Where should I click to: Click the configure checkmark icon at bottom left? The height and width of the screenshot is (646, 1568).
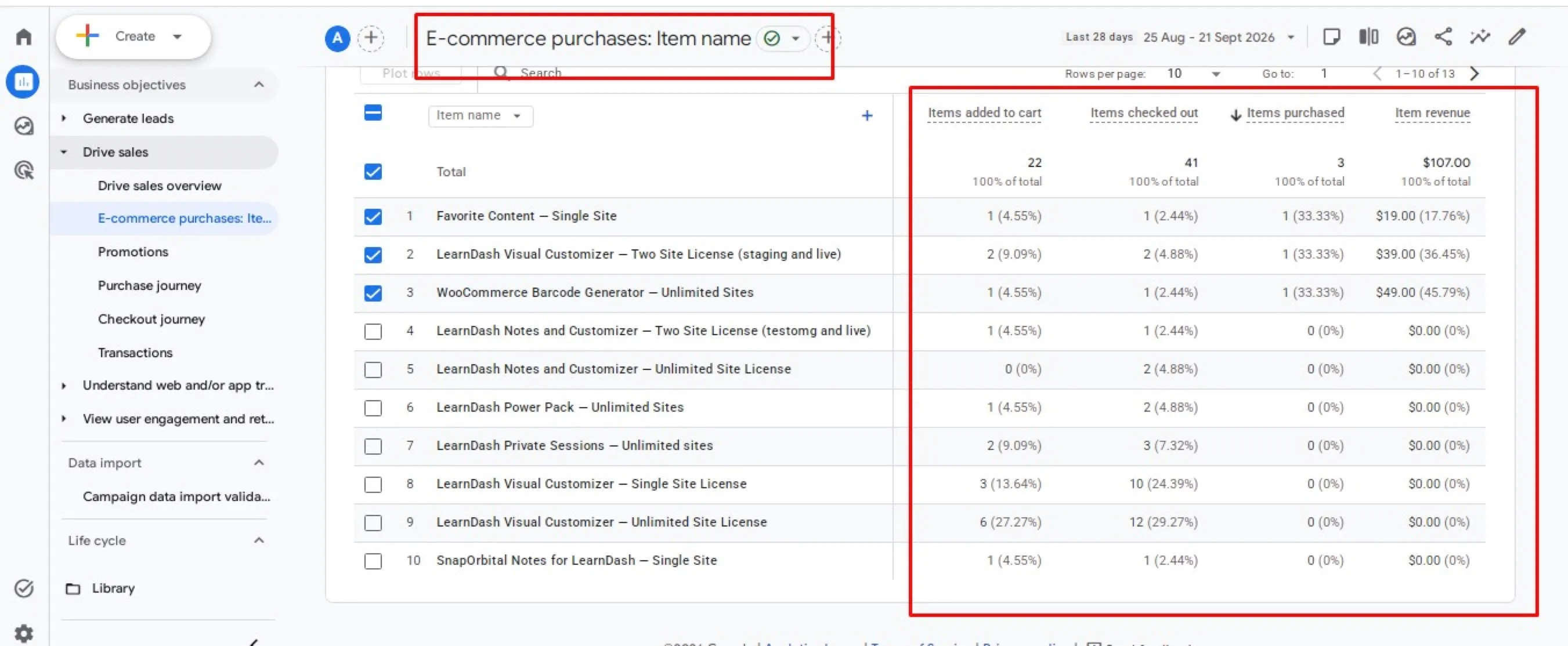(x=24, y=588)
